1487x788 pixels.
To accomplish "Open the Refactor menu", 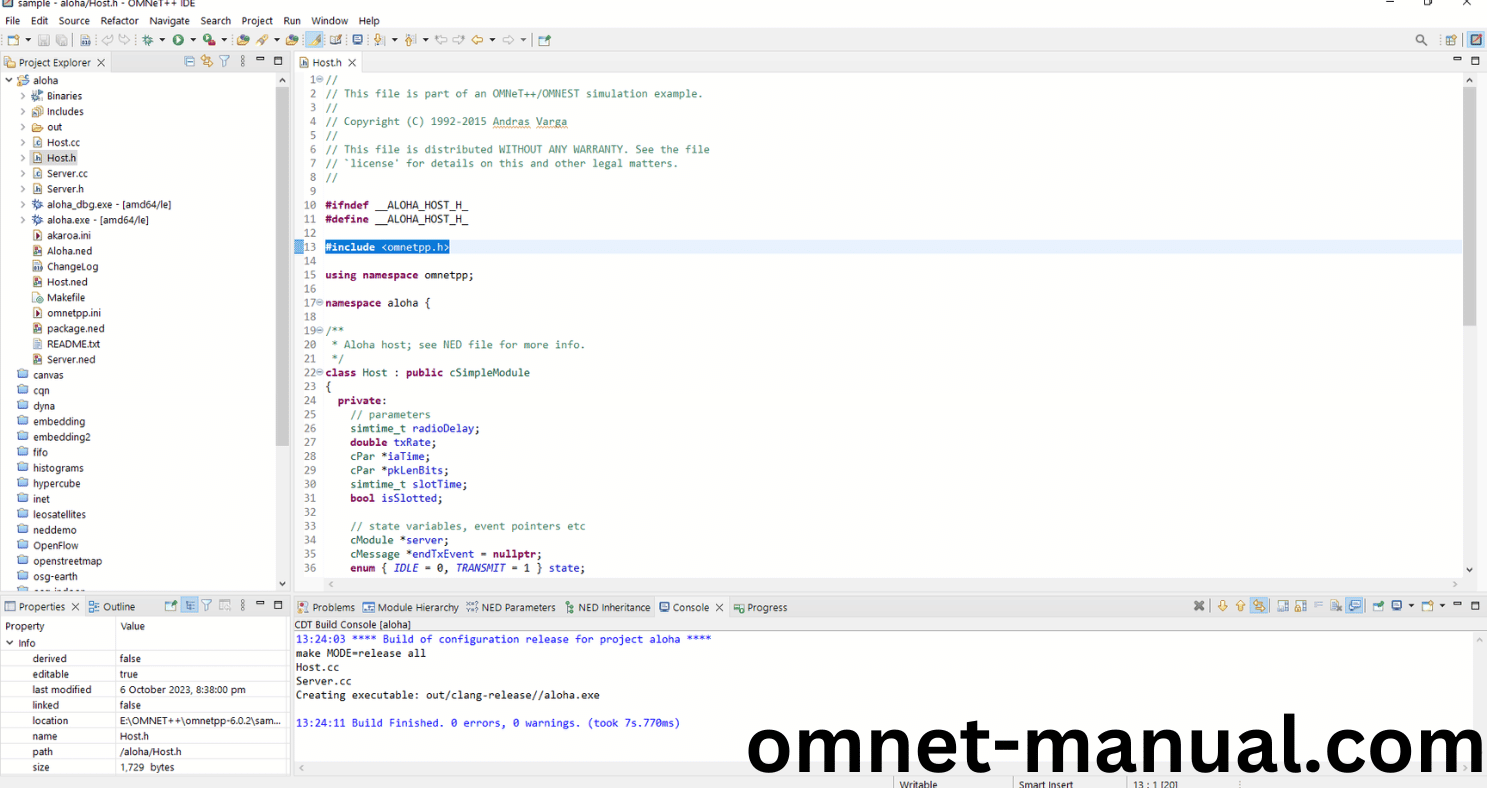I will [119, 20].
